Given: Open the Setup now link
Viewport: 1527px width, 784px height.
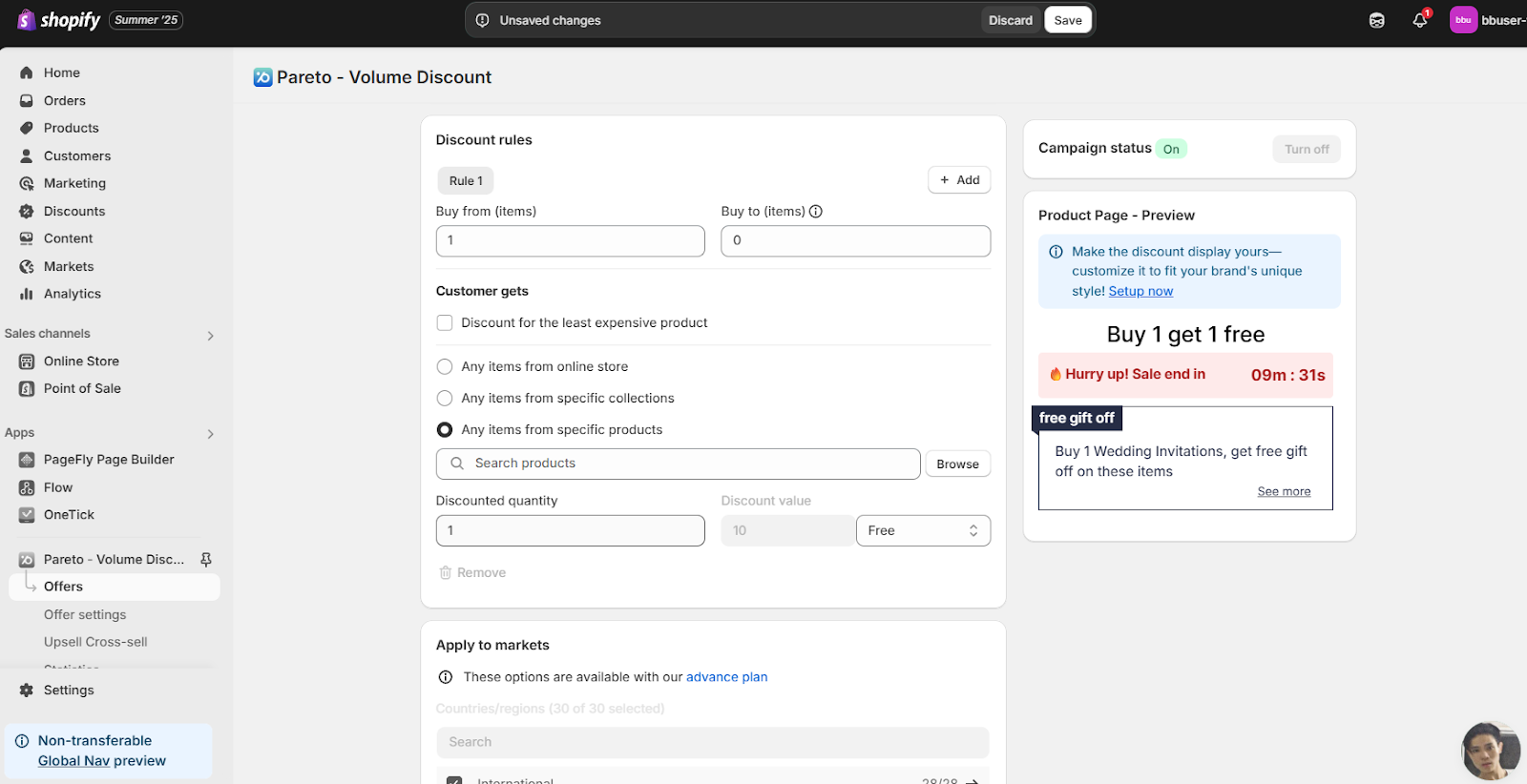Looking at the screenshot, I should (1140, 291).
